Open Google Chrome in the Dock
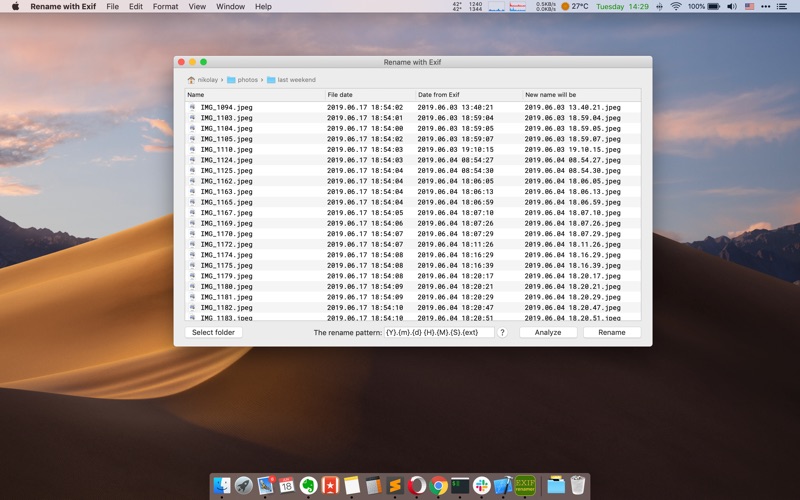This screenshot has height=500, width=800. click(438, 485)
